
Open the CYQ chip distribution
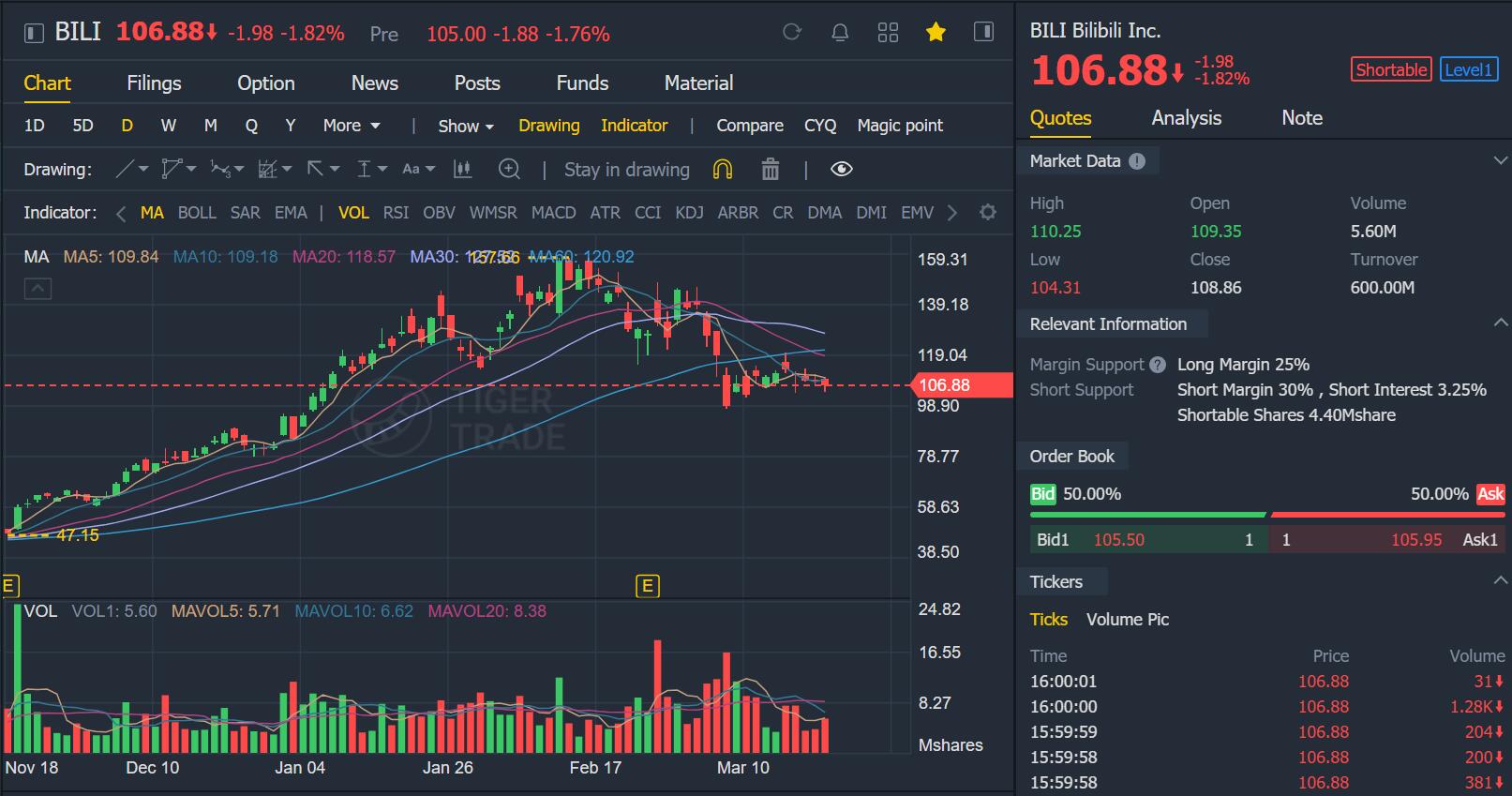pos(820,126)
